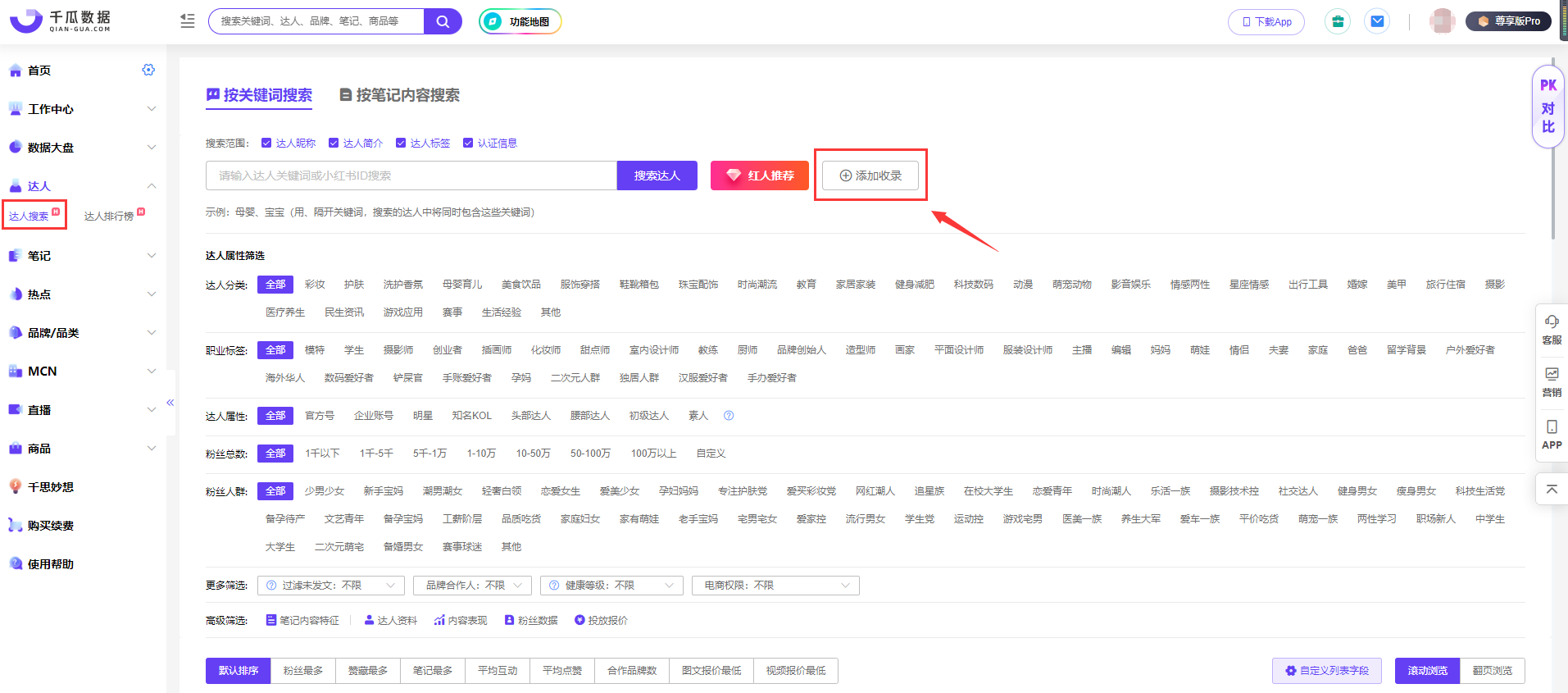Viewport: 1568px width, 693px height.
Task: Open the 电商权限 dropdown
Action: pyautogui.click(x=775, y=586)
